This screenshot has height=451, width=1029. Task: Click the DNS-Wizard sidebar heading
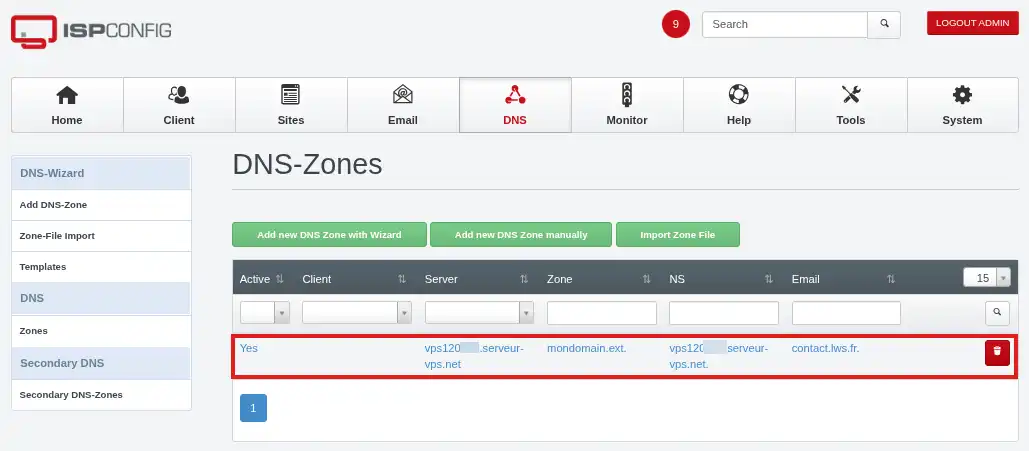(x=101, y=173)
